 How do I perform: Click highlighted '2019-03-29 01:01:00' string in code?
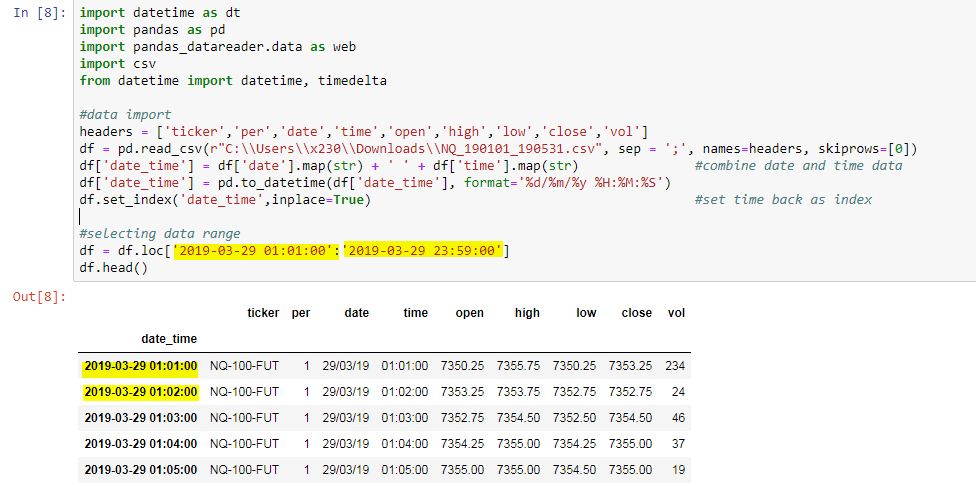(256, 251)
